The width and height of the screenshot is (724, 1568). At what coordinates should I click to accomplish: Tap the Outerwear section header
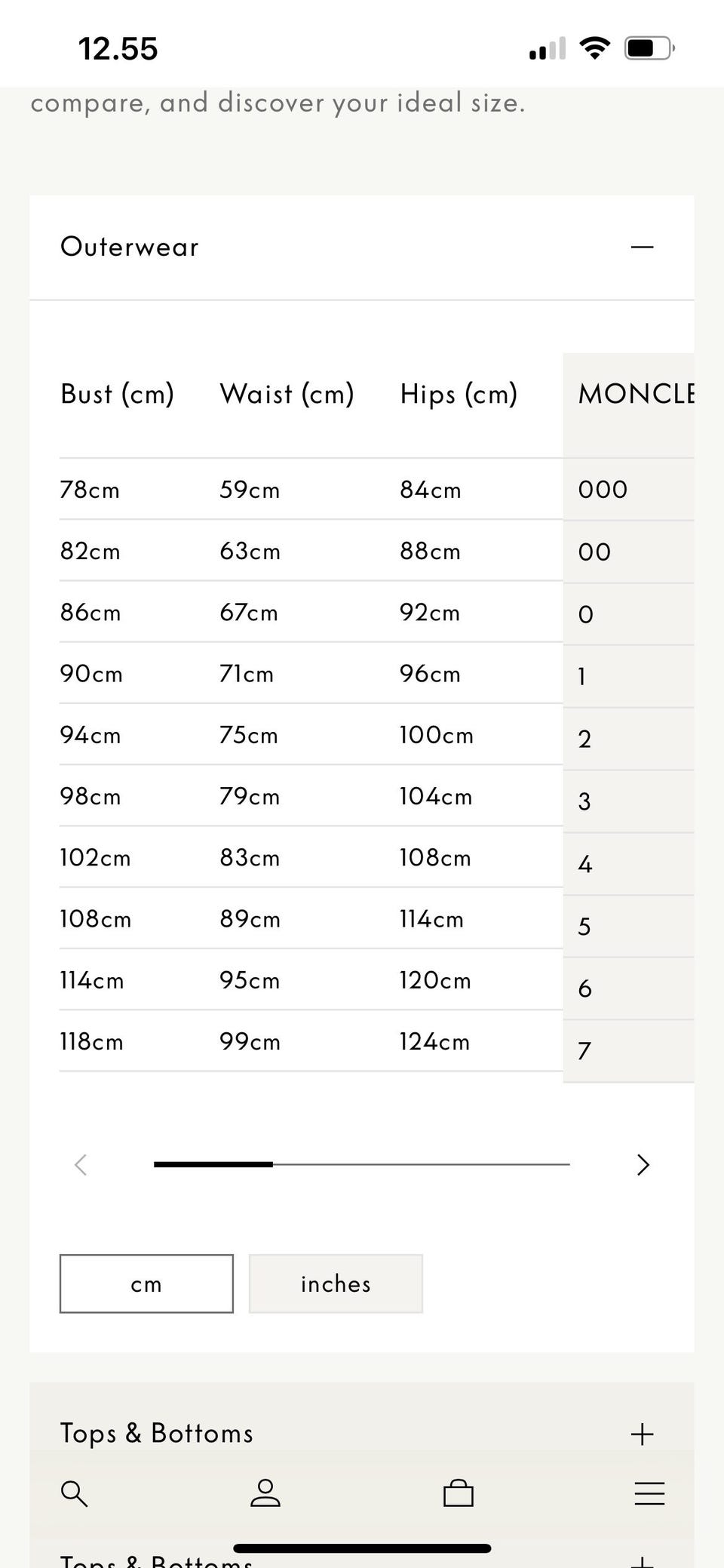pos(130,247)
